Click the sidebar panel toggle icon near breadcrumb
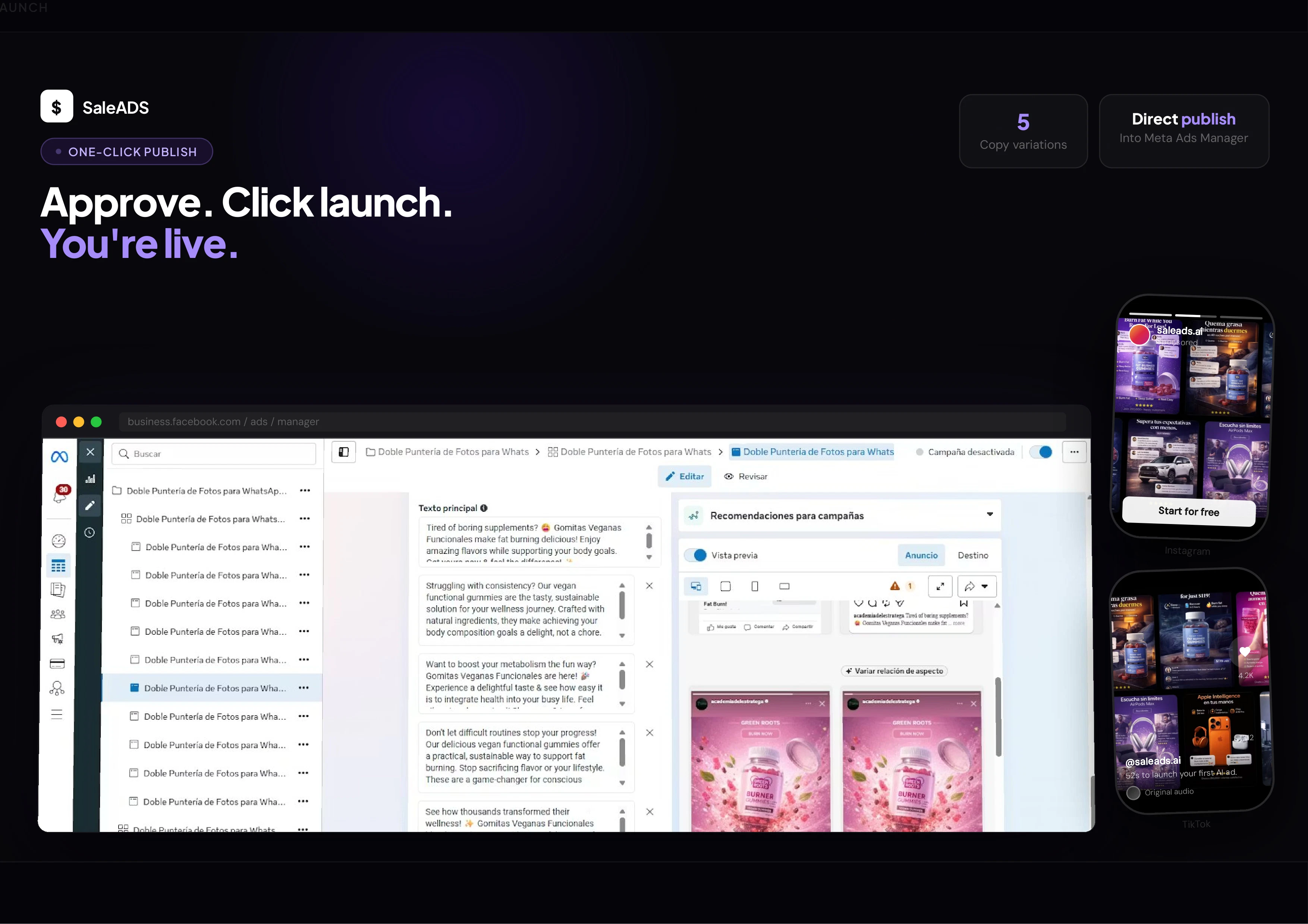The height and width of the screenshot is (924, 1308). pos(343,452)
